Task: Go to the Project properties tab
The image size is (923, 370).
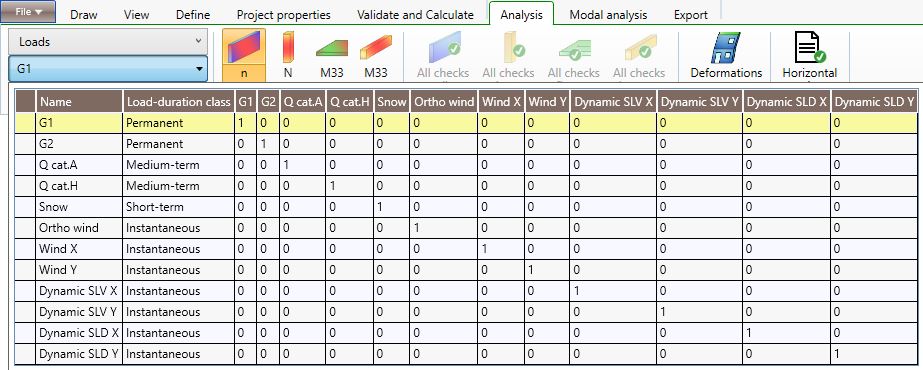Action: [284, 15]
